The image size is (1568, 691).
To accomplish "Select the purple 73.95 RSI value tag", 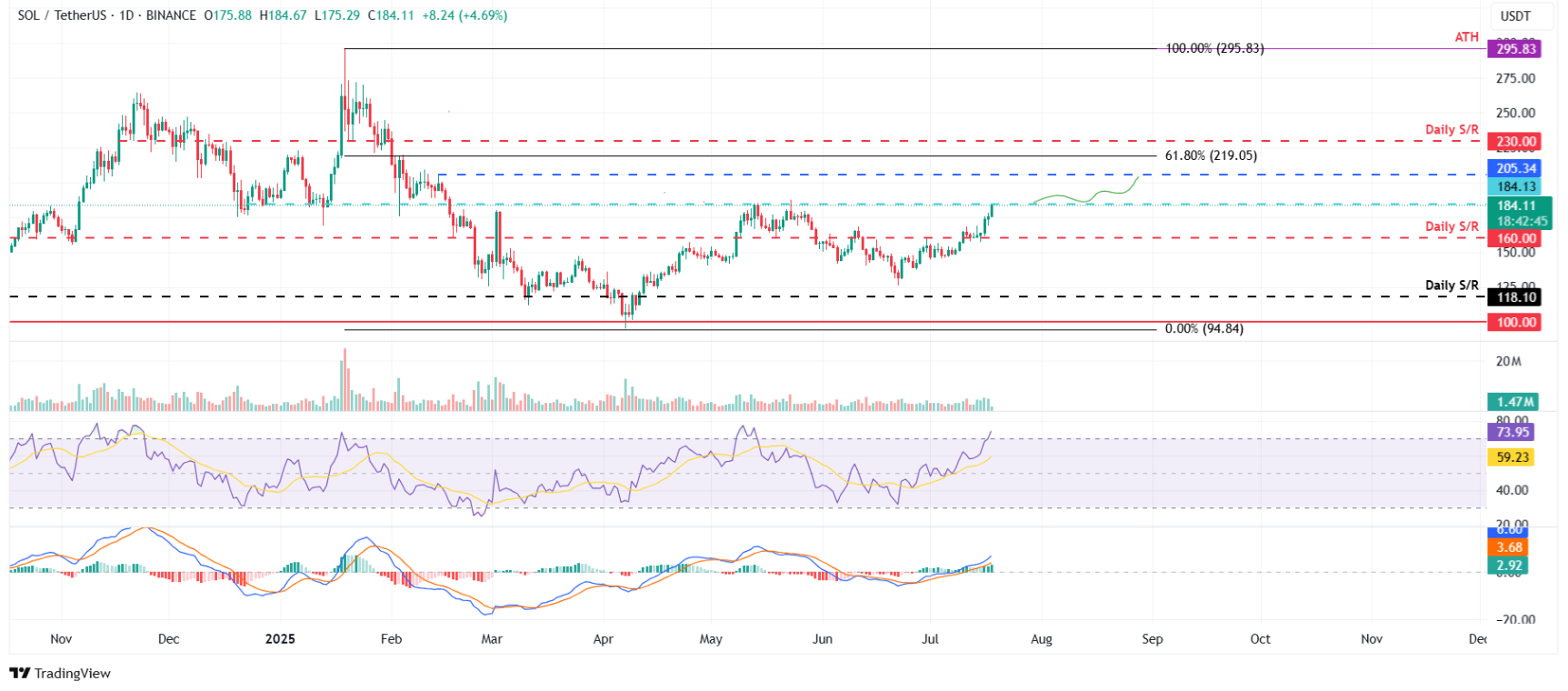I will click(x=1512, y=433).
